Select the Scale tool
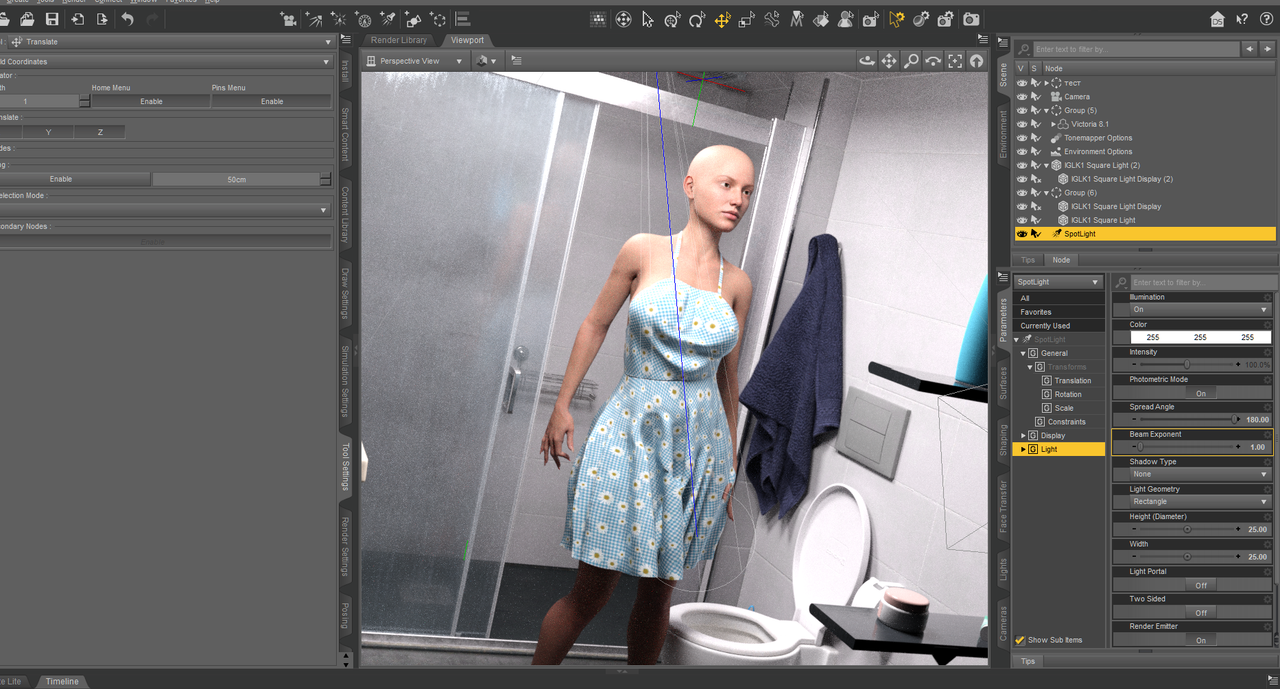 746,19
